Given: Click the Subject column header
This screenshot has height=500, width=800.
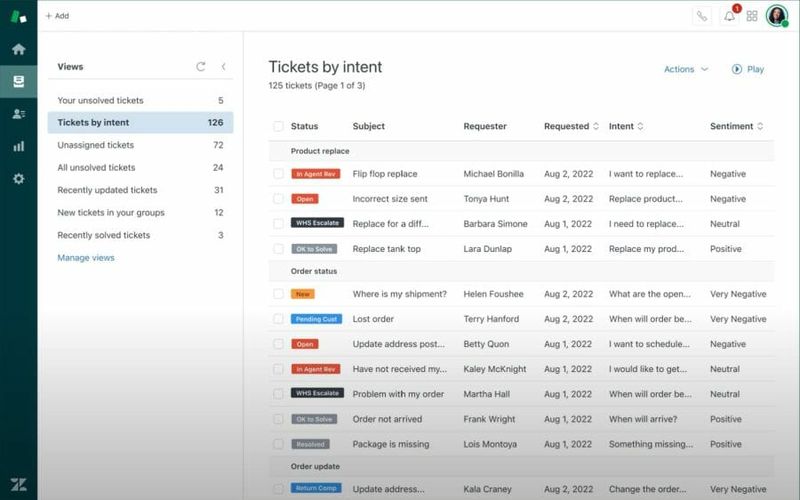Looking at the screenshot, I should coord(368,126).
